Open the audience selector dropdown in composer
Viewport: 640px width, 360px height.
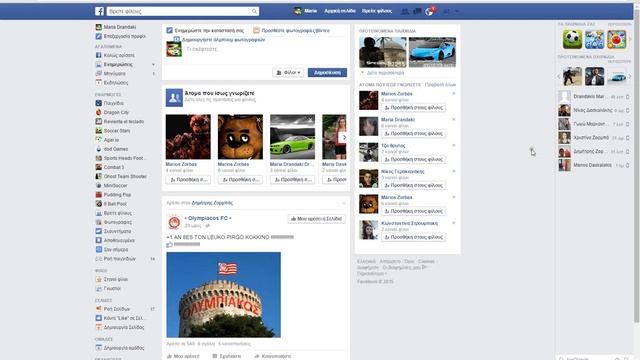288,73
